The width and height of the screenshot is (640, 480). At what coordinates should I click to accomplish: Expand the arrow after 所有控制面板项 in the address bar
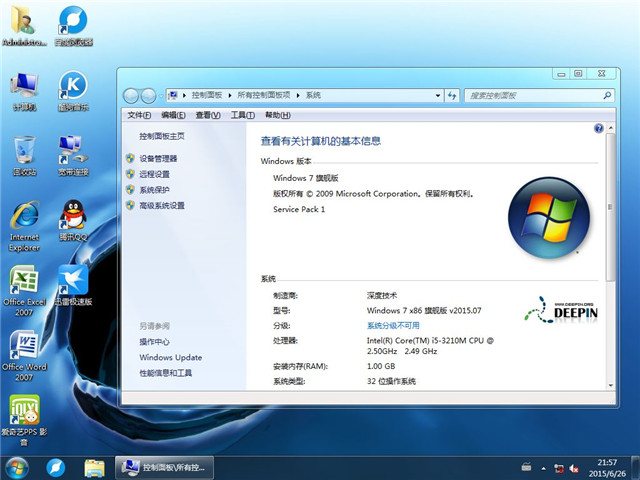coord(298,96)
